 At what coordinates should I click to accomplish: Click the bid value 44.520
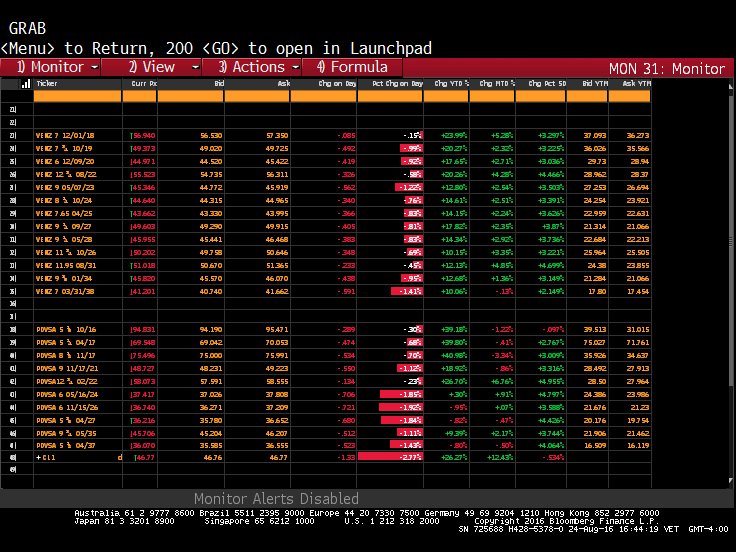[211, 161]
